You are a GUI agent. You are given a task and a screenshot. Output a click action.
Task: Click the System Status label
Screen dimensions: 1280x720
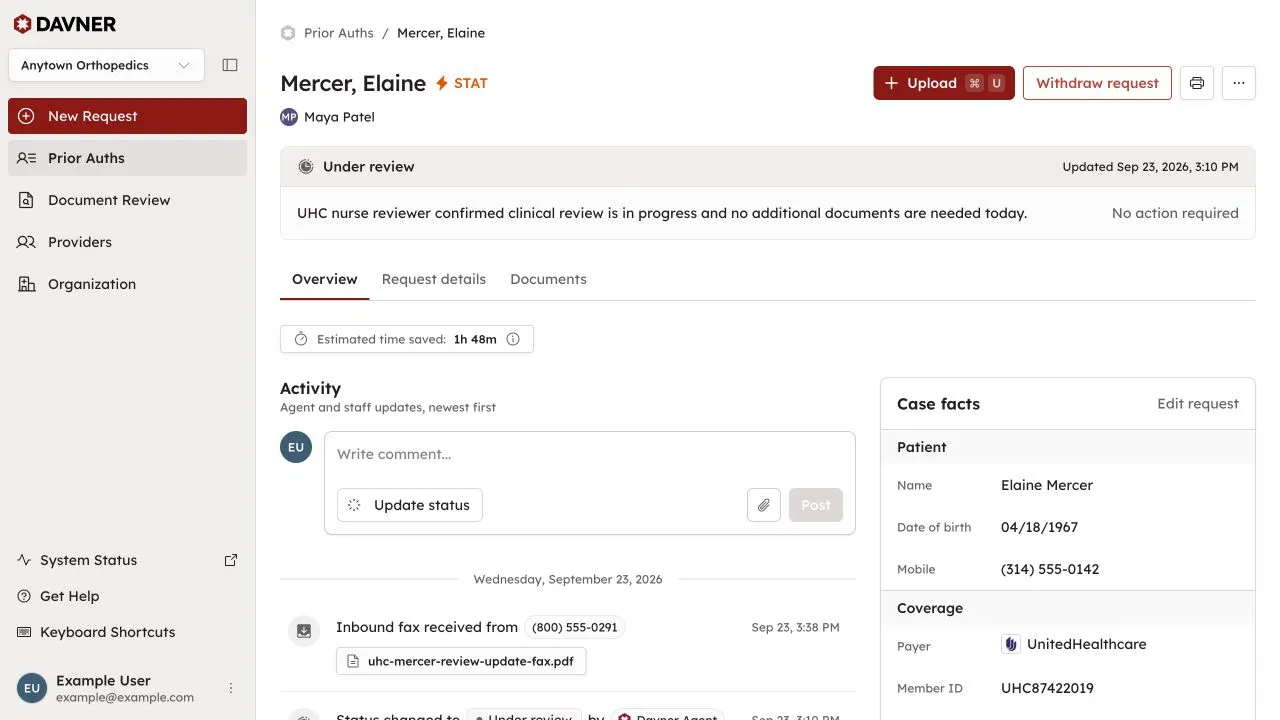[x=88, y=560]
